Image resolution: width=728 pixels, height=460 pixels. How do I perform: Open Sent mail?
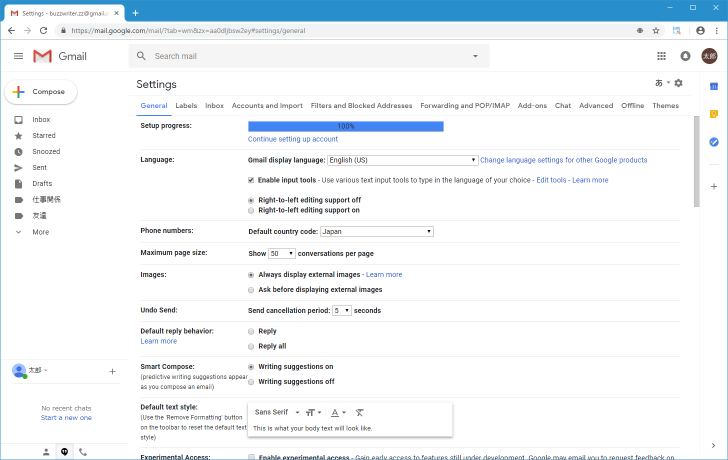39,168
